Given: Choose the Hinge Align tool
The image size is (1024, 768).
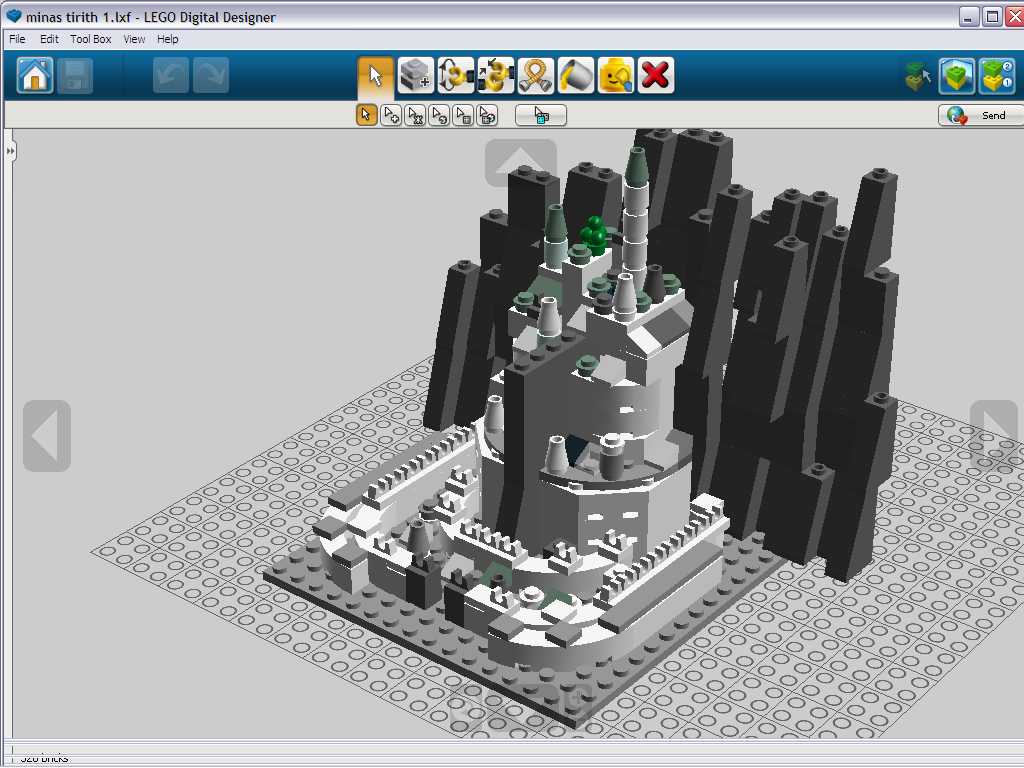Looking at the screenshot, I should [x=495, y=76].
